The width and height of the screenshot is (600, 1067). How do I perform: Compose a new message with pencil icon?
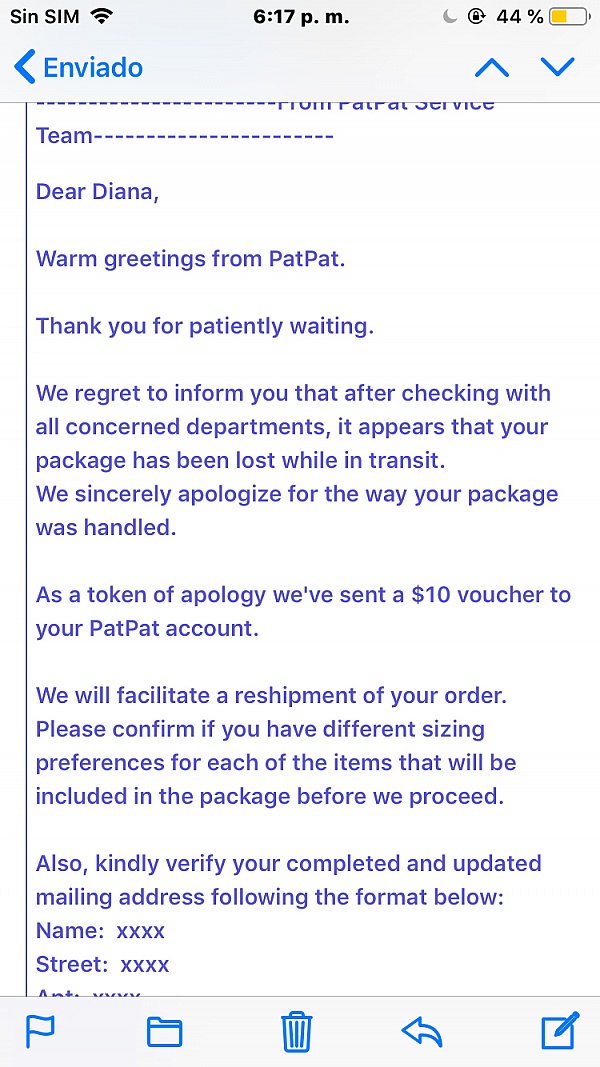pos(561,1030)
